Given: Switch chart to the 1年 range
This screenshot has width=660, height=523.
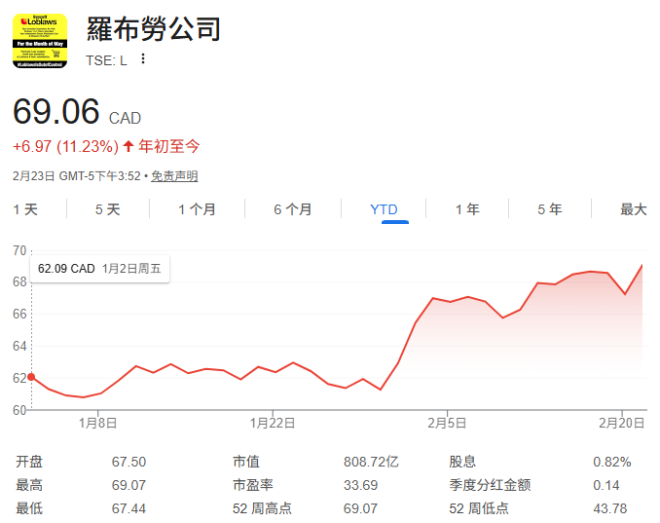Looking at the screenshot, I should 467,209.
